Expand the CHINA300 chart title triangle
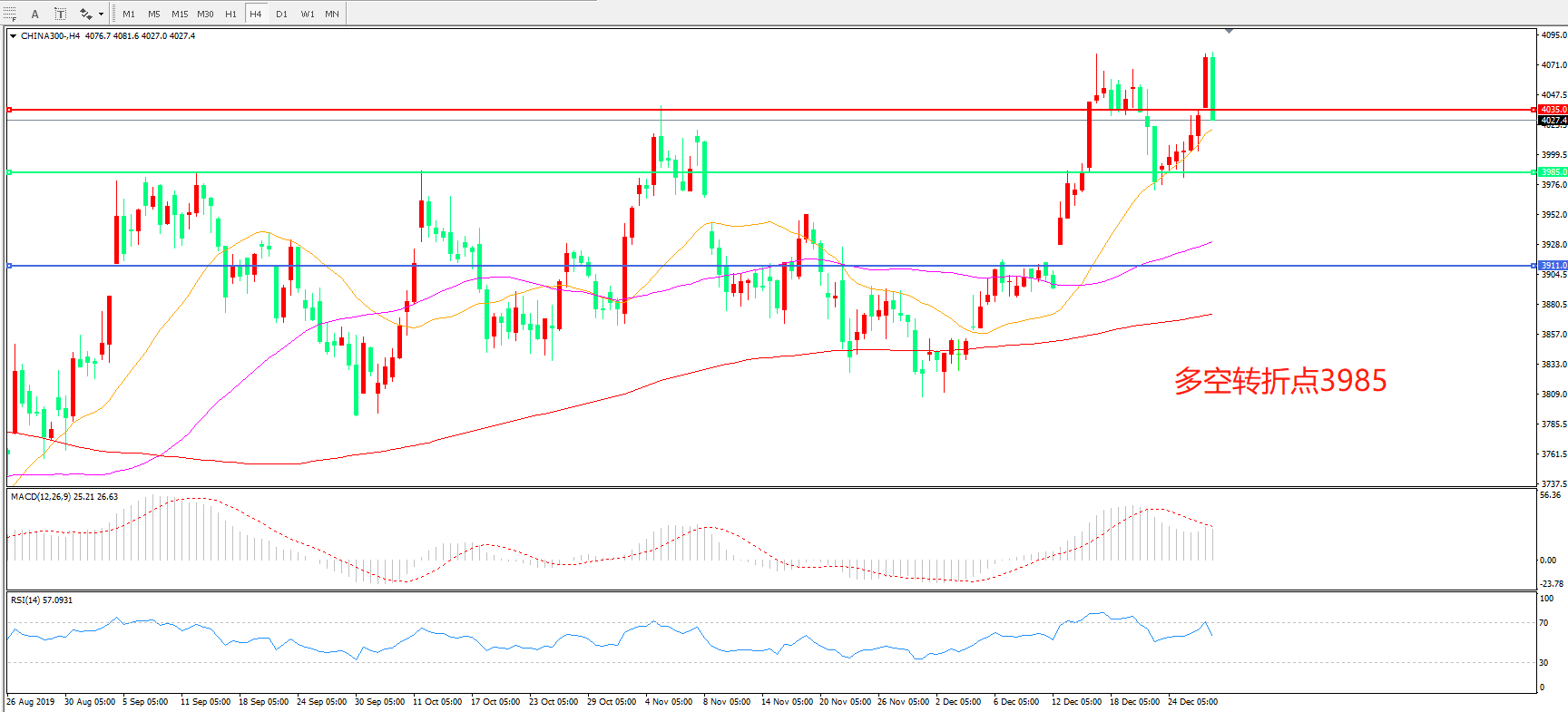This screenshot has width=1568, height=712. [x=13, y=36]
